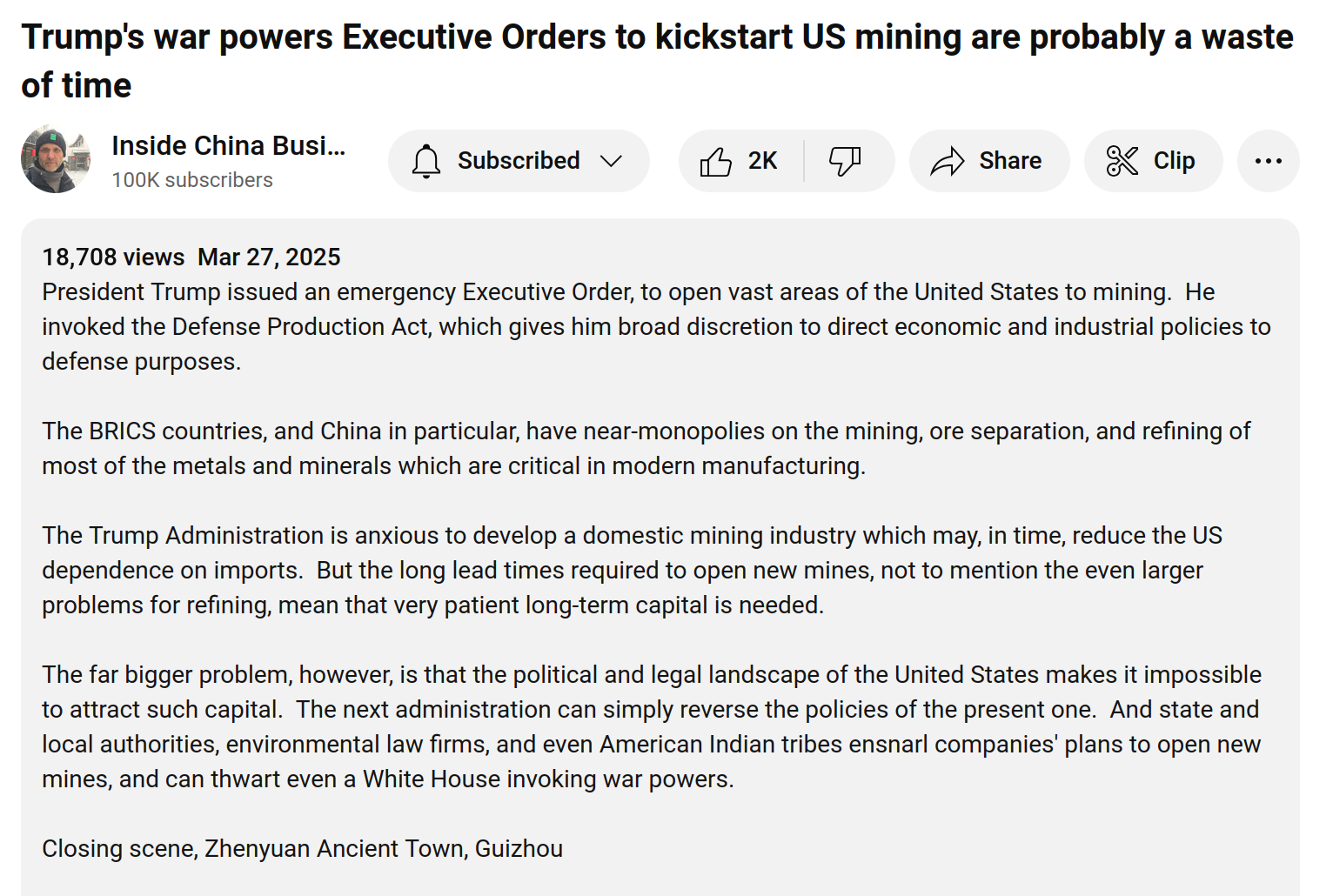The height and width of the screenshot is (896, 1333).
Task: Click the Subscribed button label
Action: point(519,161)
